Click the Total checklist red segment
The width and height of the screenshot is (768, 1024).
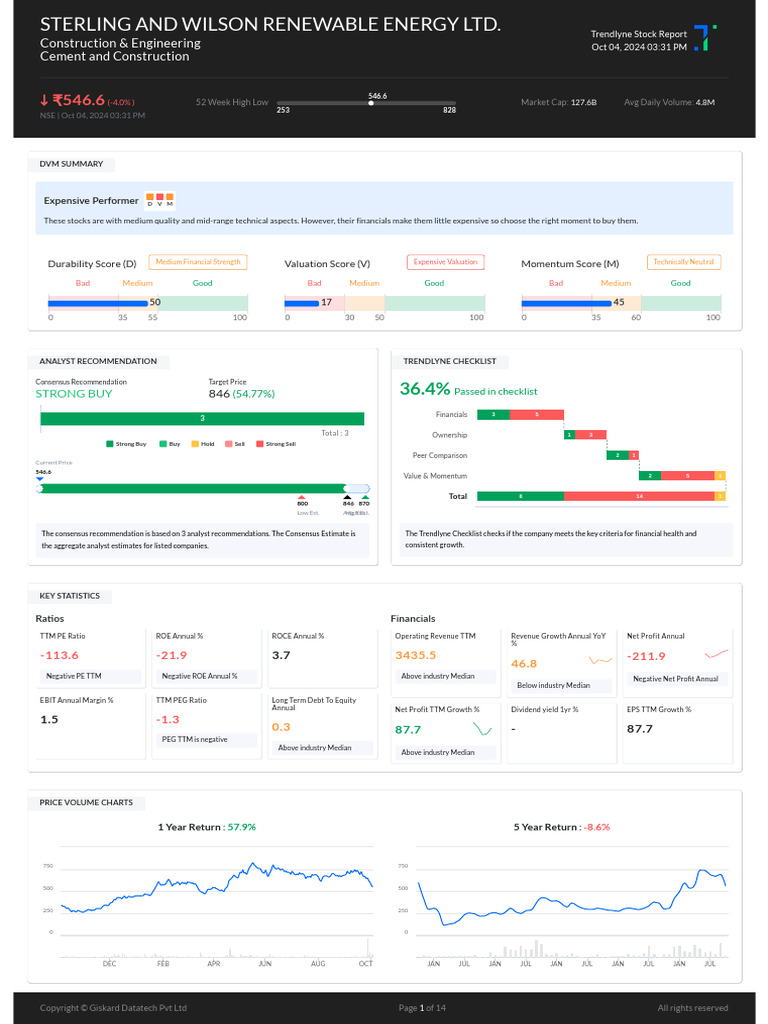[639, 496]
